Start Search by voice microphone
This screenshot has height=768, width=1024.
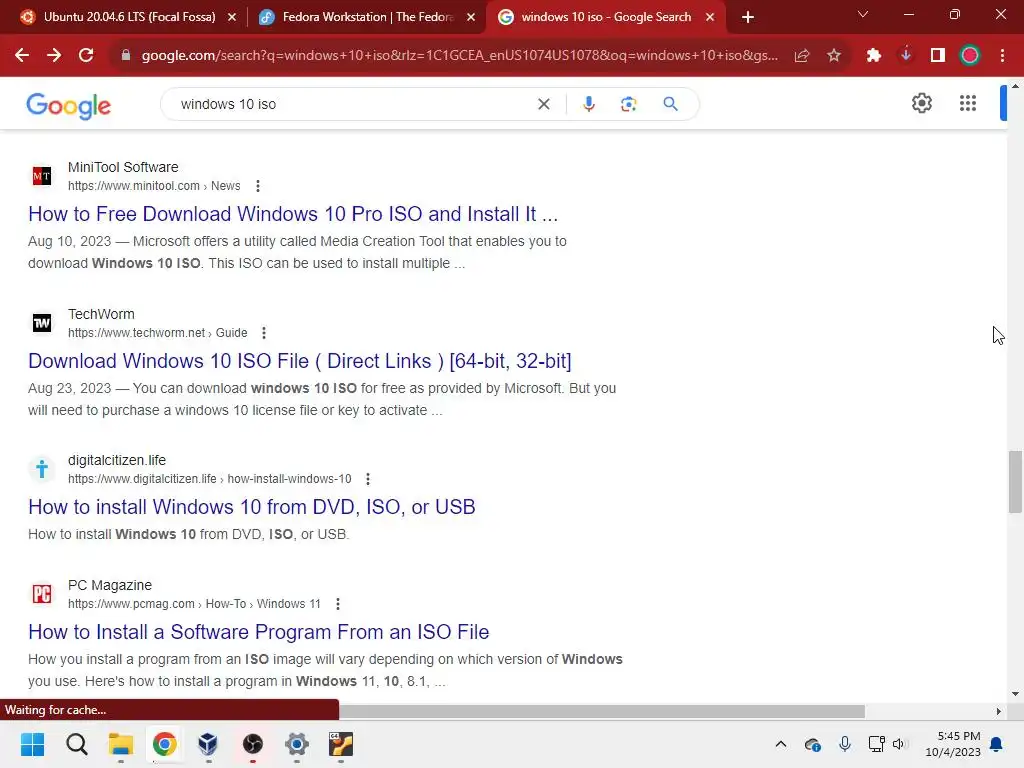[588, 104]
